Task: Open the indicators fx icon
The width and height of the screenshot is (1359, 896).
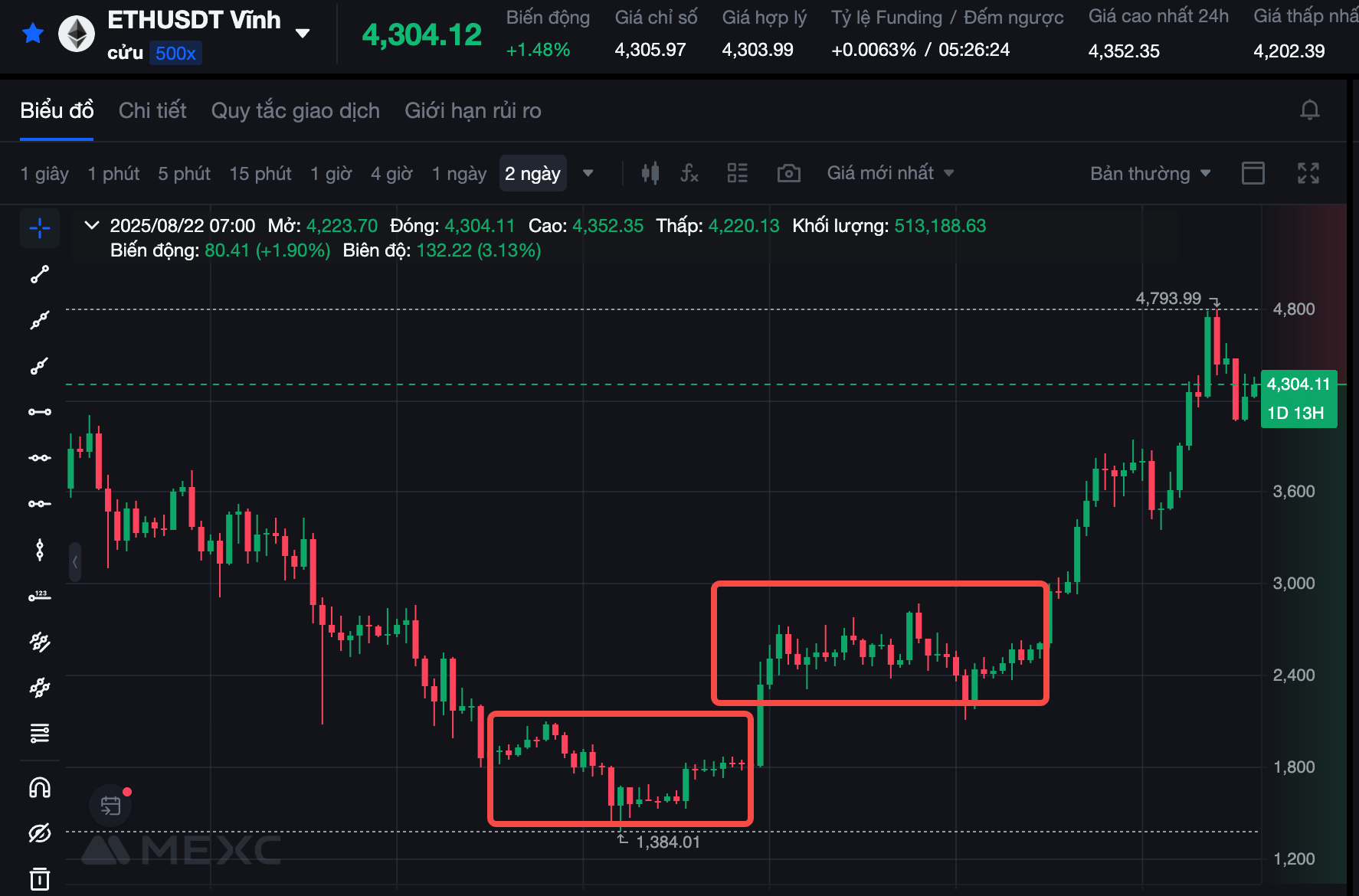Action: tap(689, 173)
